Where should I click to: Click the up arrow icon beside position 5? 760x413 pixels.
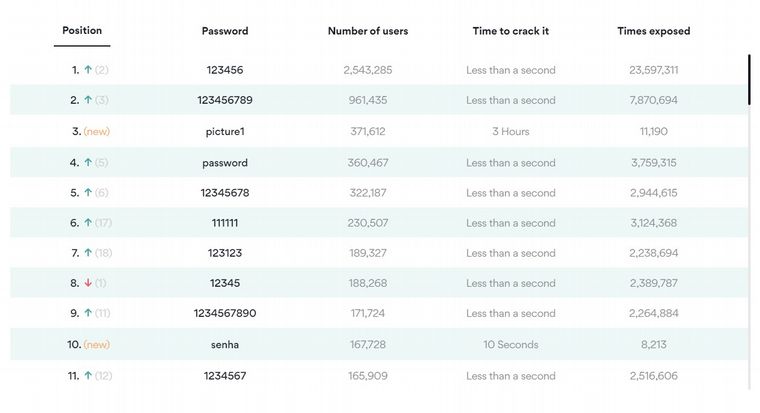(88, 193)
